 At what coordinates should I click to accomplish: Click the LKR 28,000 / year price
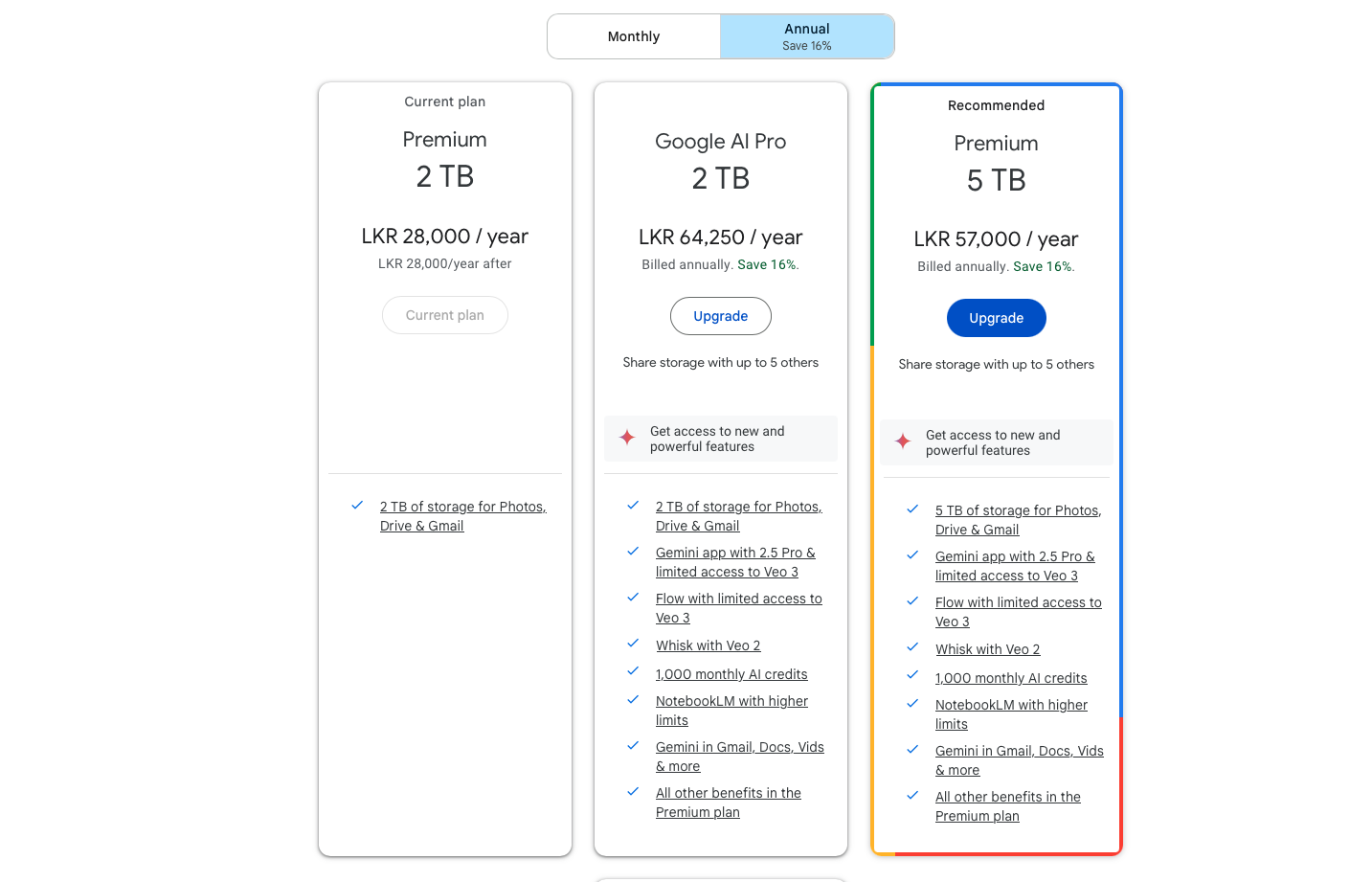445,237
